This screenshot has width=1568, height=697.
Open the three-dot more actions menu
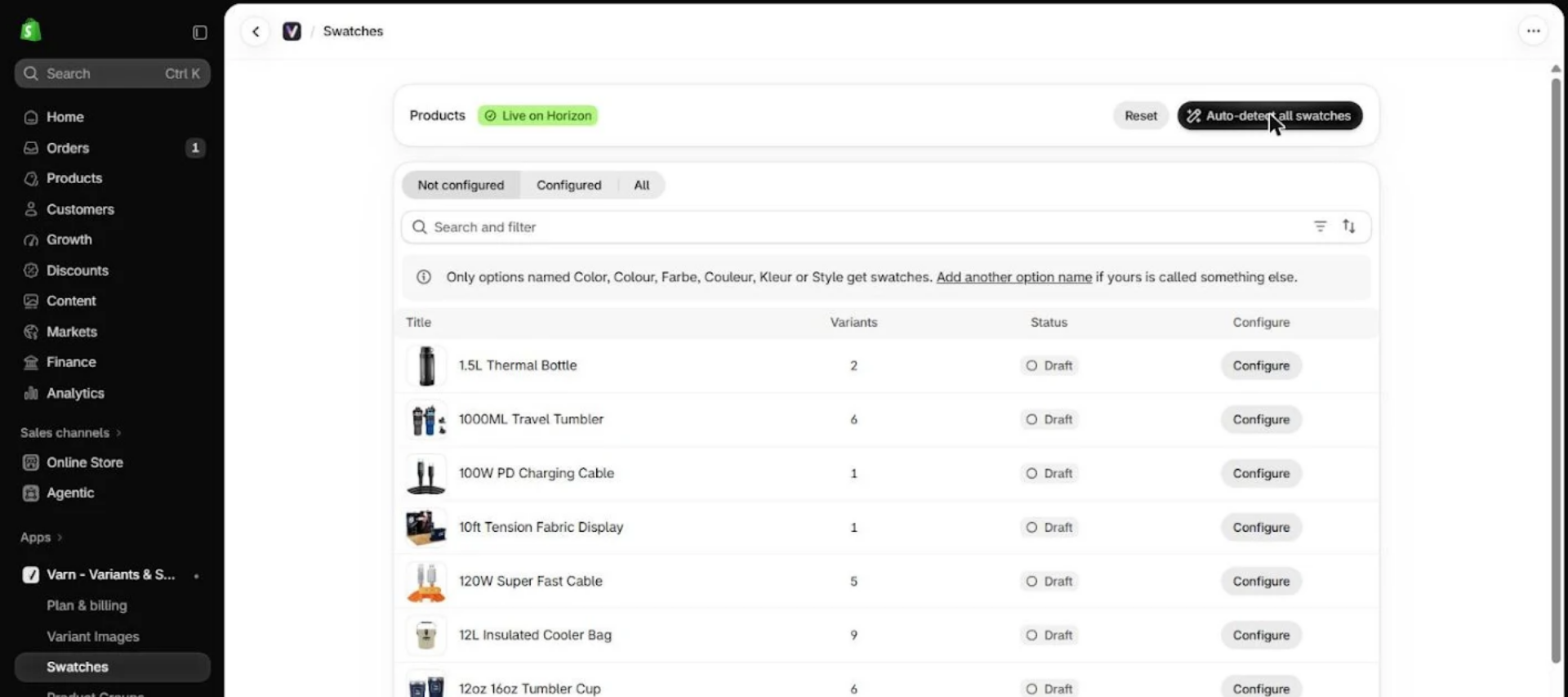[x=1533, y=31]
